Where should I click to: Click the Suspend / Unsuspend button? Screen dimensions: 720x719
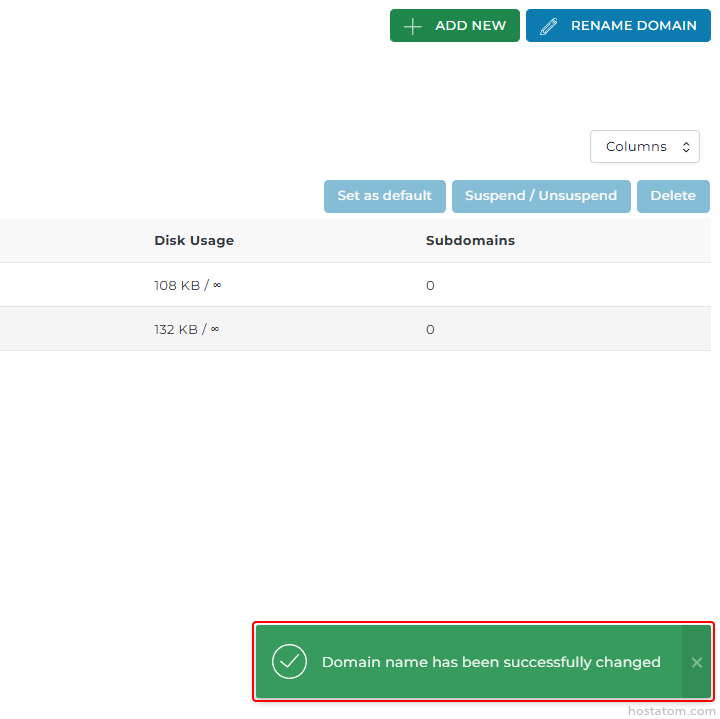click(541, 196)
